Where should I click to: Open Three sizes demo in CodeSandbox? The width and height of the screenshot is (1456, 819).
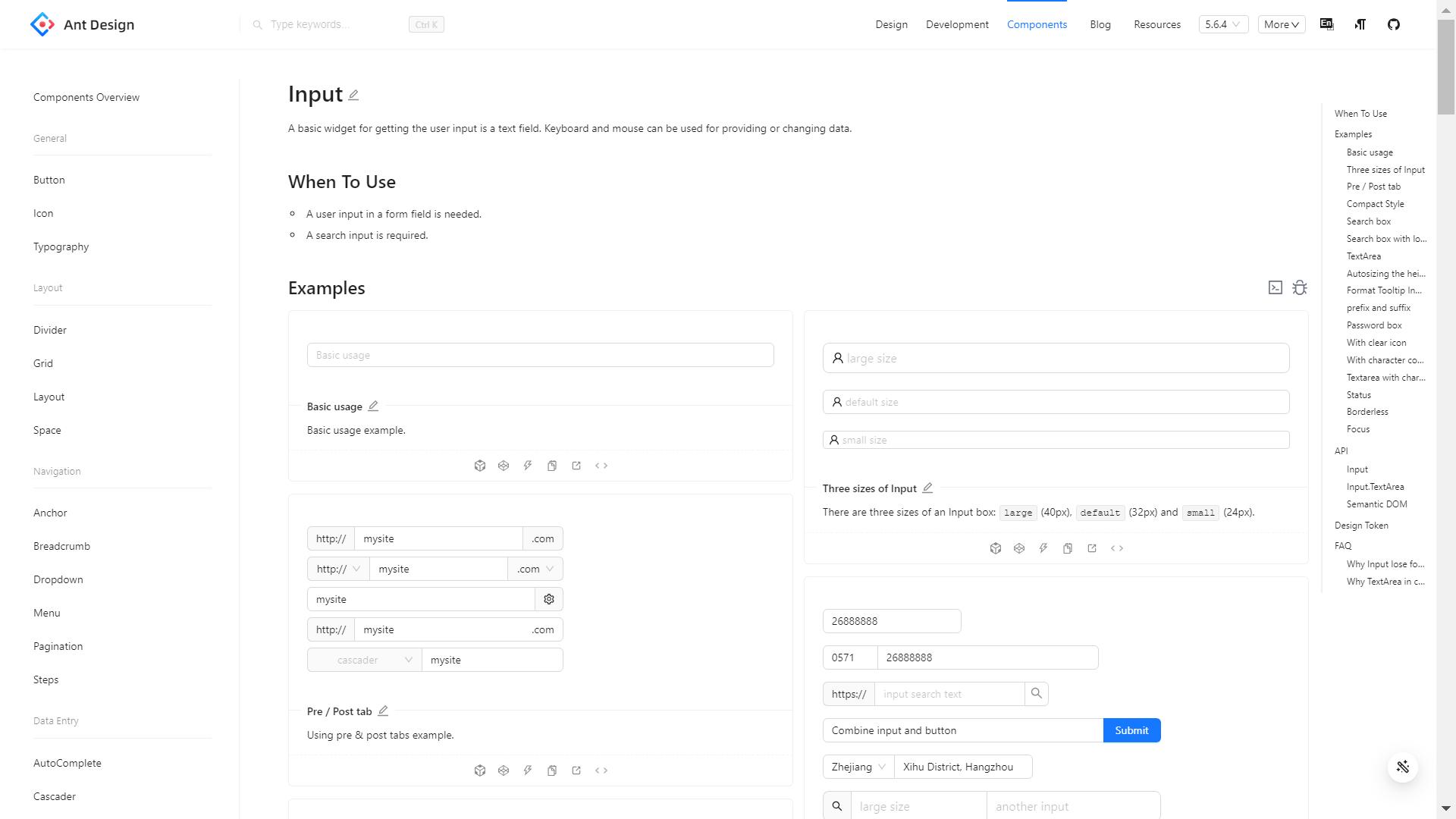pyautogui.click(x=996, y=548)
